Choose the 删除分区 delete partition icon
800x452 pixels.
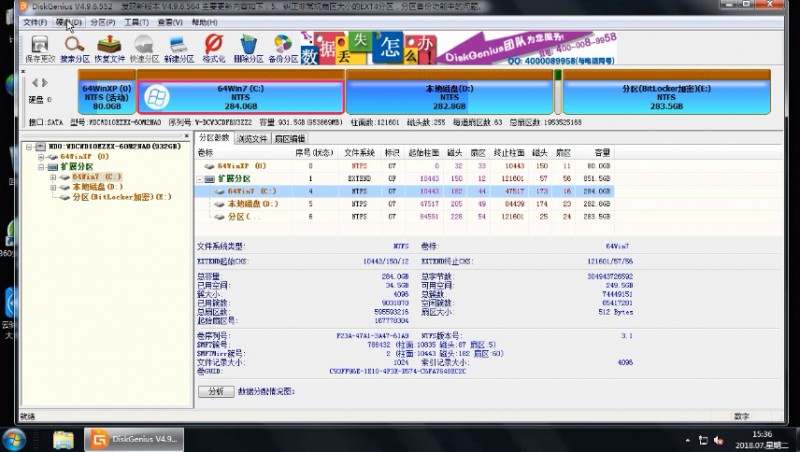coord(248,49)
